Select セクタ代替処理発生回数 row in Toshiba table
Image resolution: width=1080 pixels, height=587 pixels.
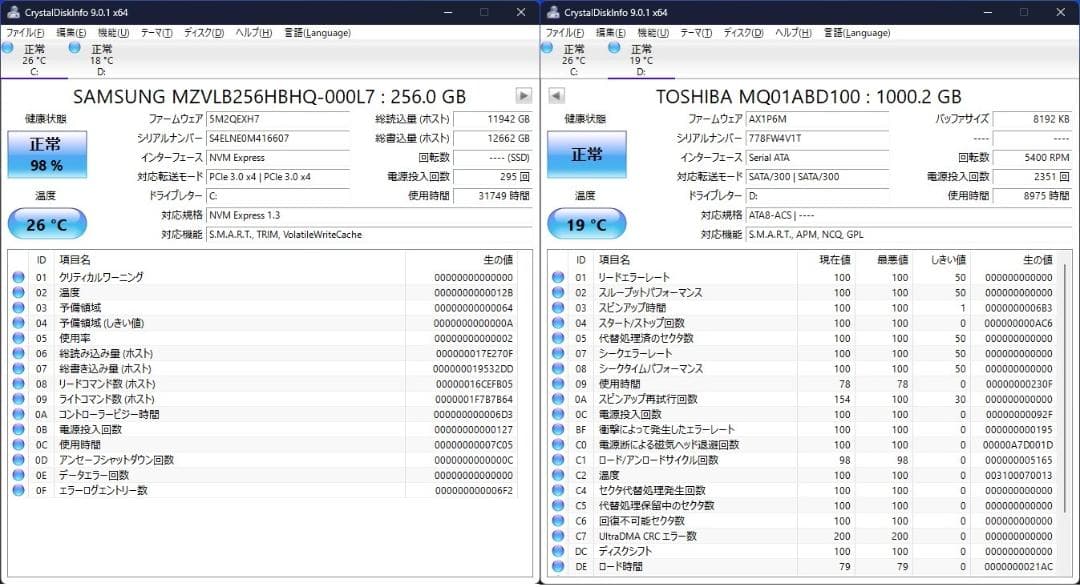coord(804,490)
